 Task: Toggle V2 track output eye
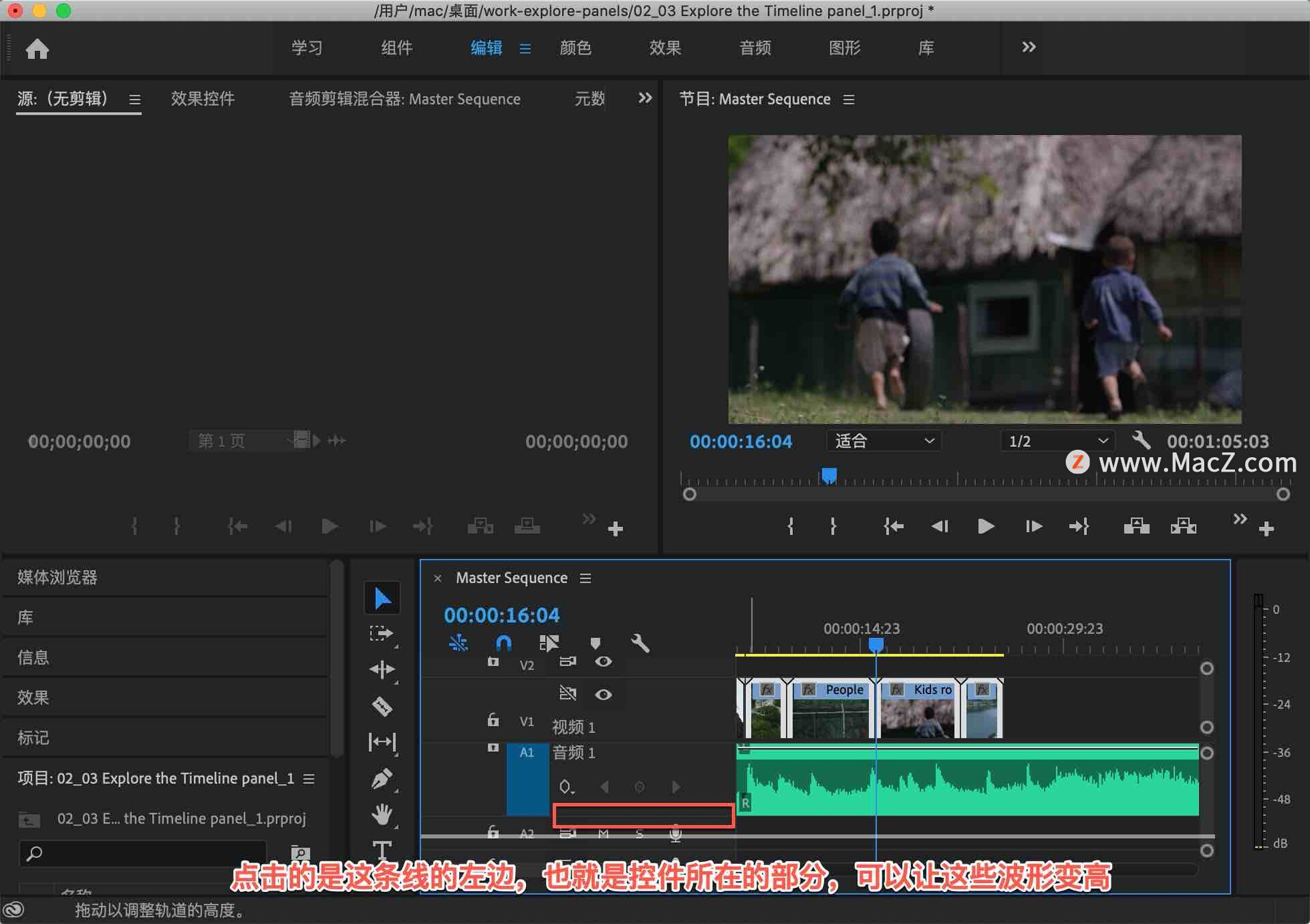[x=603, y=661]
